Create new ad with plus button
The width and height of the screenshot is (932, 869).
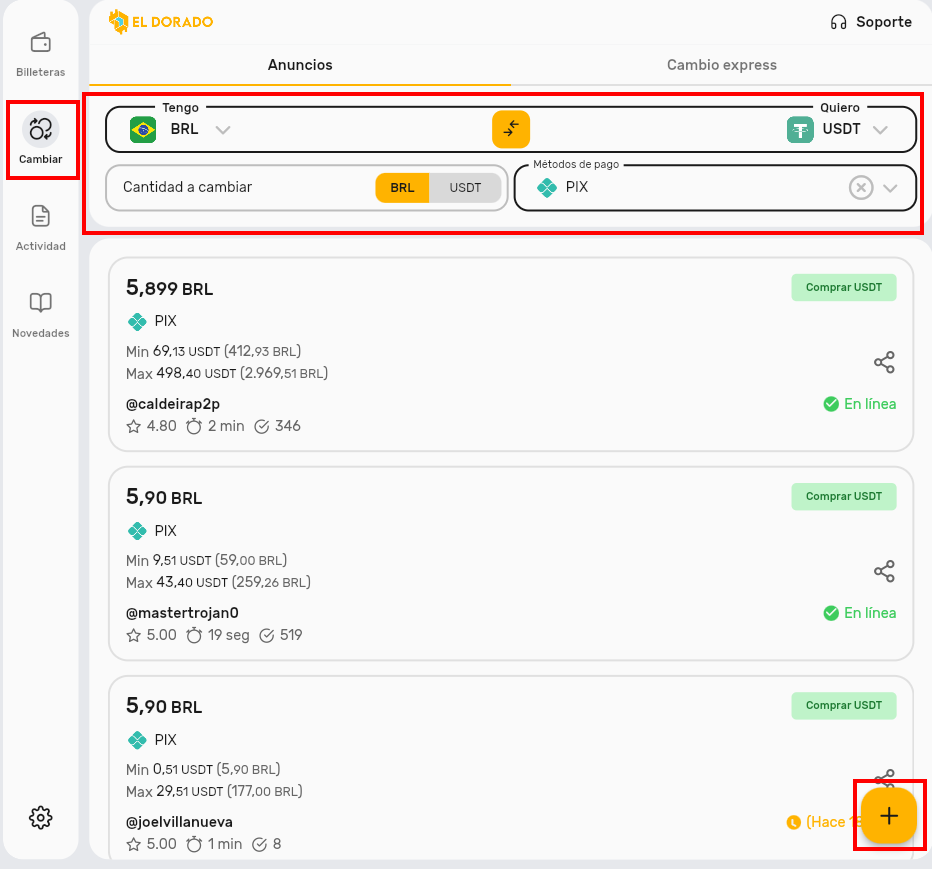coord(889,816)
